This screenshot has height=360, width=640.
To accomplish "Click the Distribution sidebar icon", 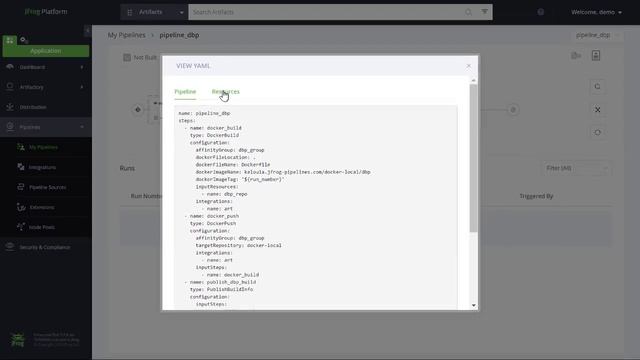I will point(10,107).
